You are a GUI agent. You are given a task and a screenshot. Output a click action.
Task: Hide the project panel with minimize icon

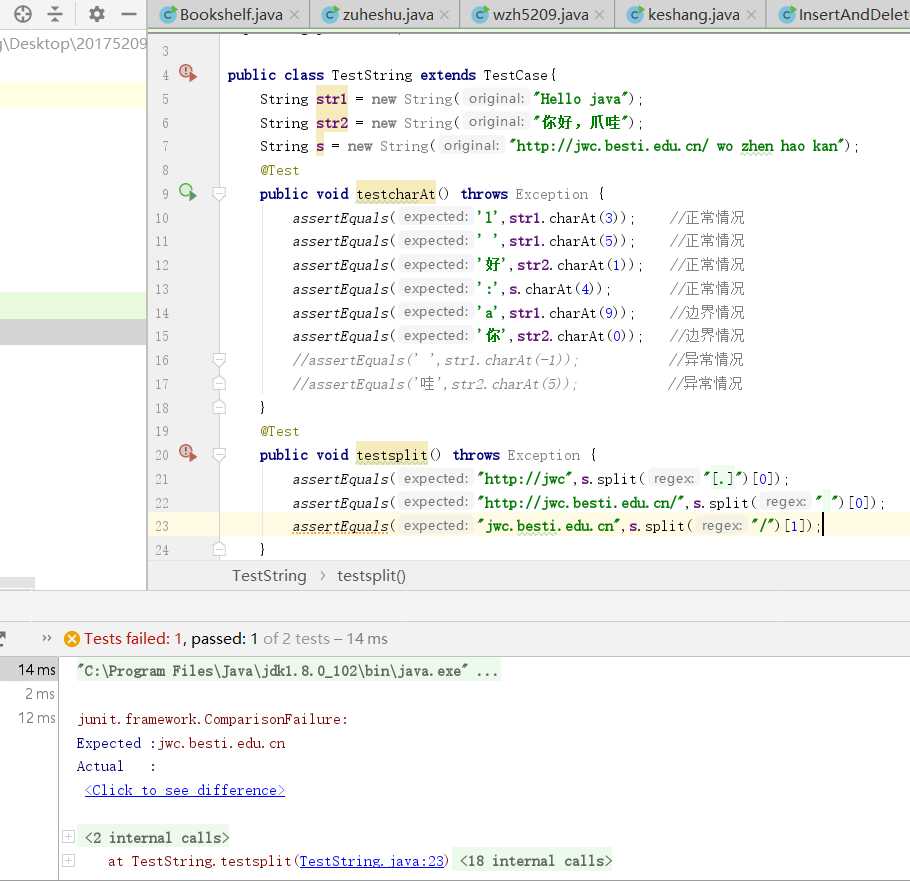click(x=128, y=14)
